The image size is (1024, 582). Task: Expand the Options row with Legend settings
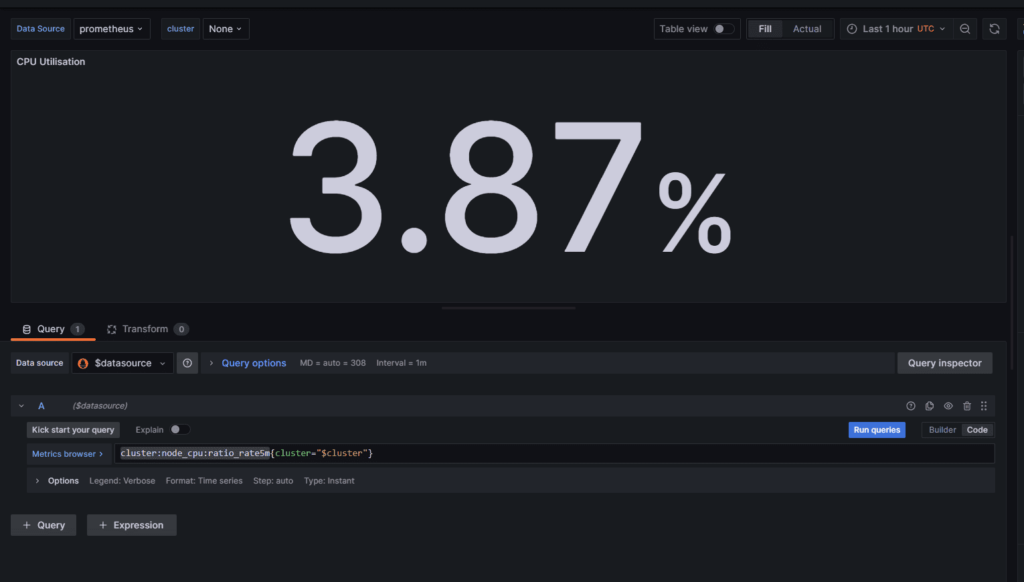[37, 481]
